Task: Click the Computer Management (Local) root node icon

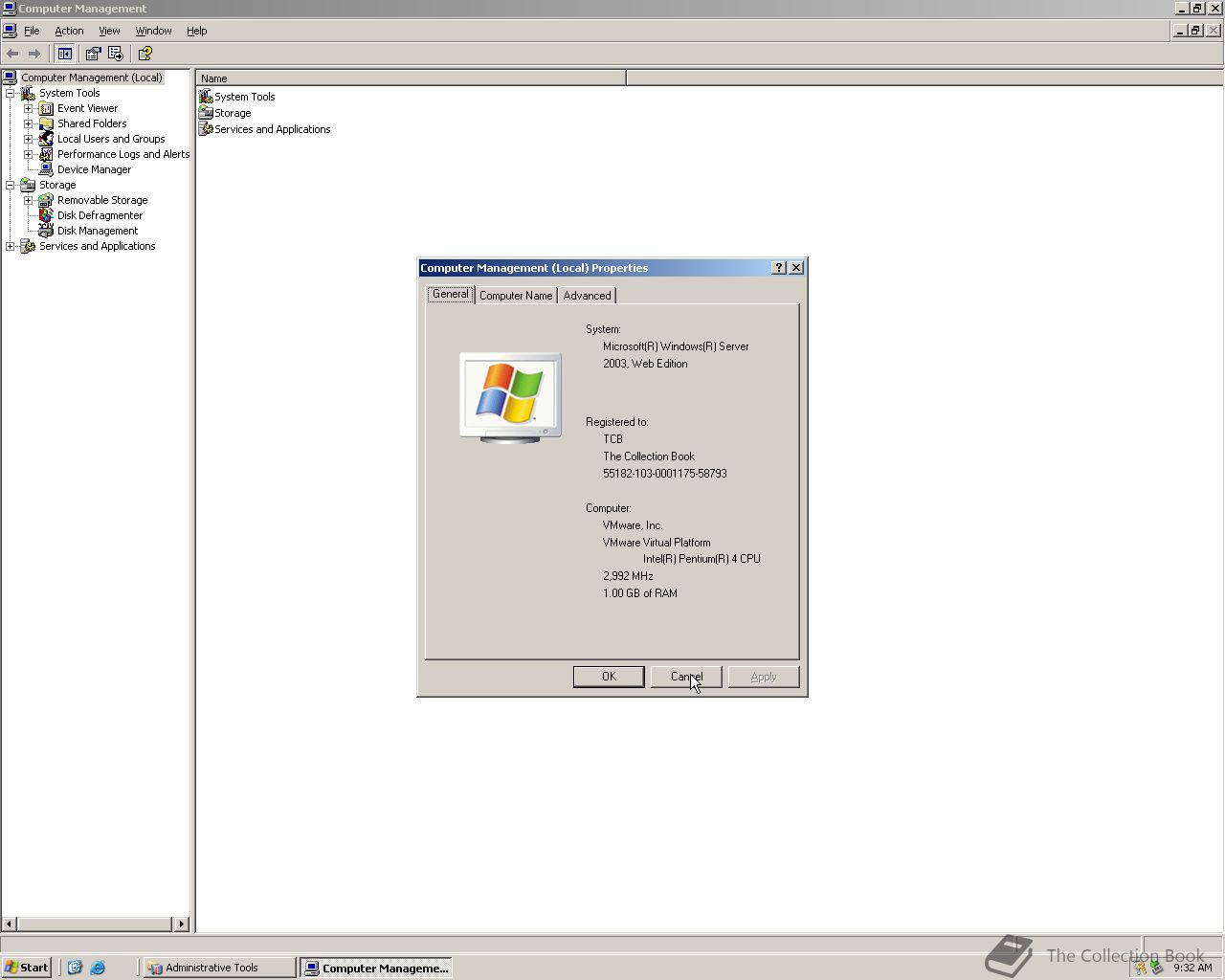Action: point(10,78)
